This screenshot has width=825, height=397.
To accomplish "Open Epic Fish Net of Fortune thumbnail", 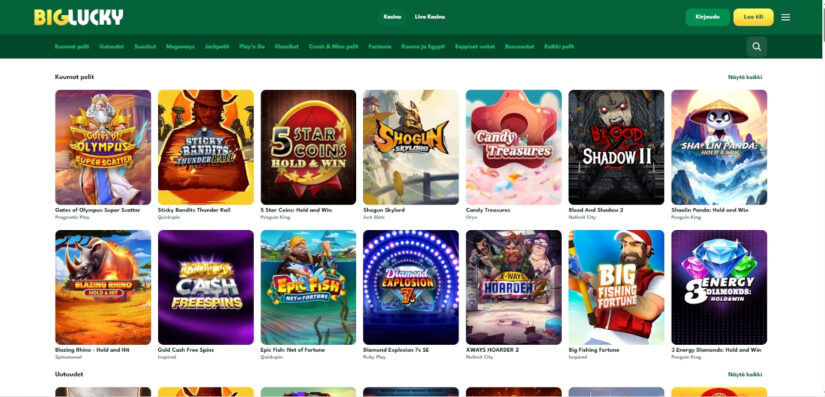I will pos(308,287).
